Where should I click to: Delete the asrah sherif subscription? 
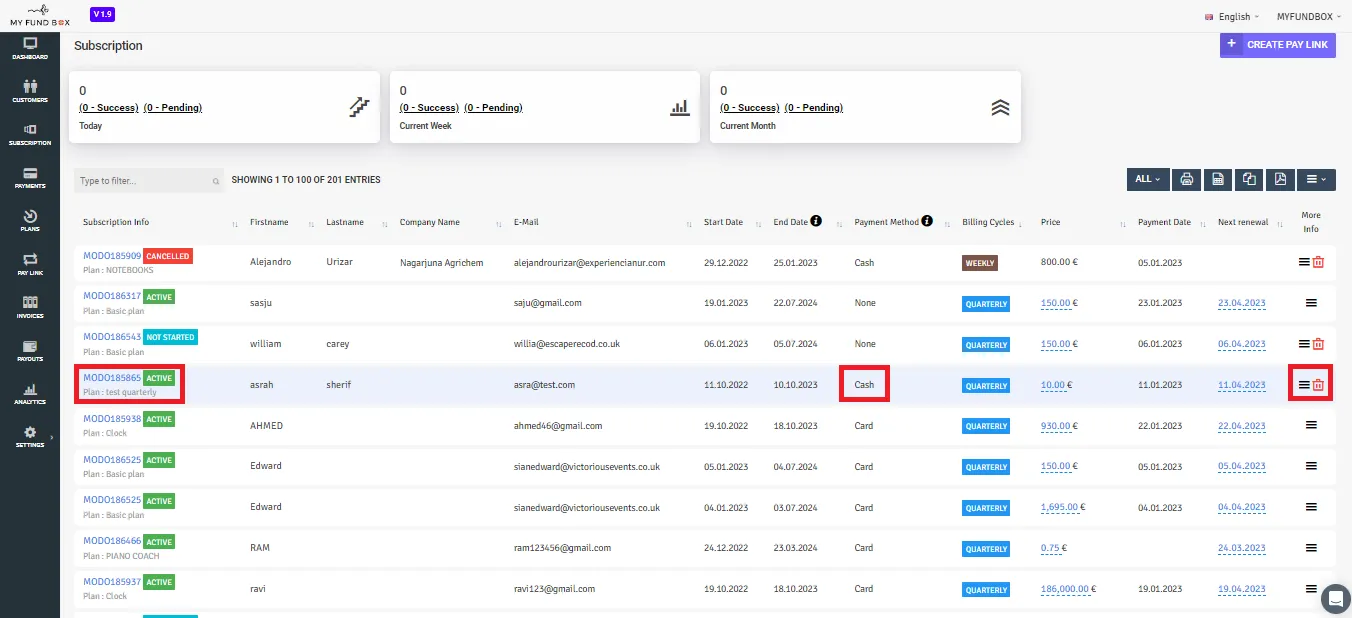pos(1318,385)
